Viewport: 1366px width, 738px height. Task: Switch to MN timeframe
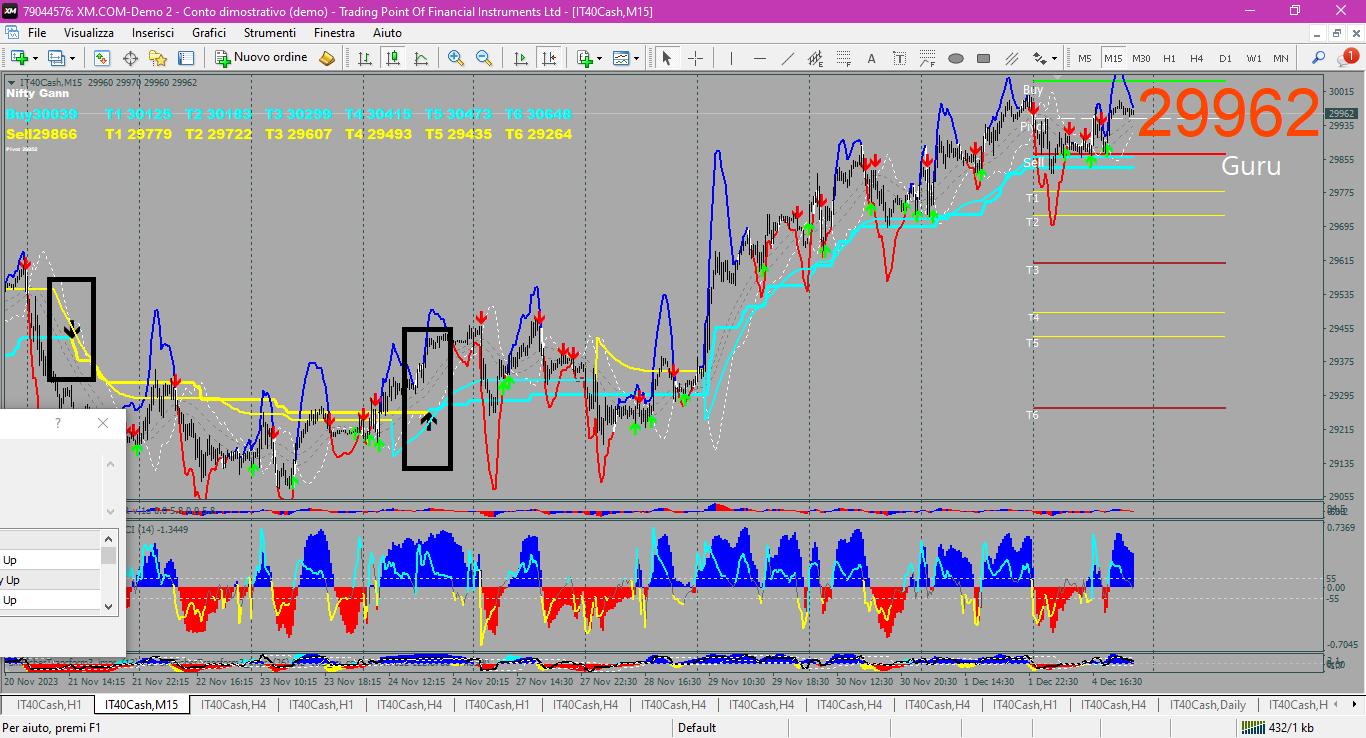[x=1281, y=58]
